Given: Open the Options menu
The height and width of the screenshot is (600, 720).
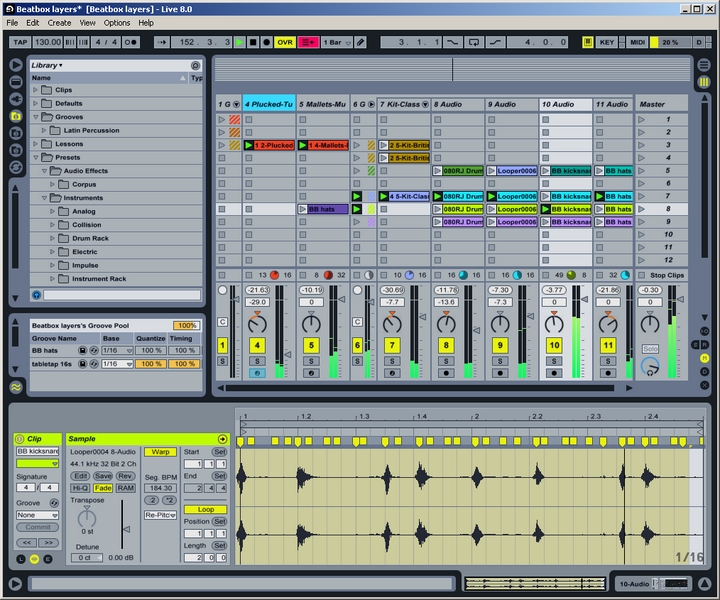Looking at the screenshot, I should (117, 22).
